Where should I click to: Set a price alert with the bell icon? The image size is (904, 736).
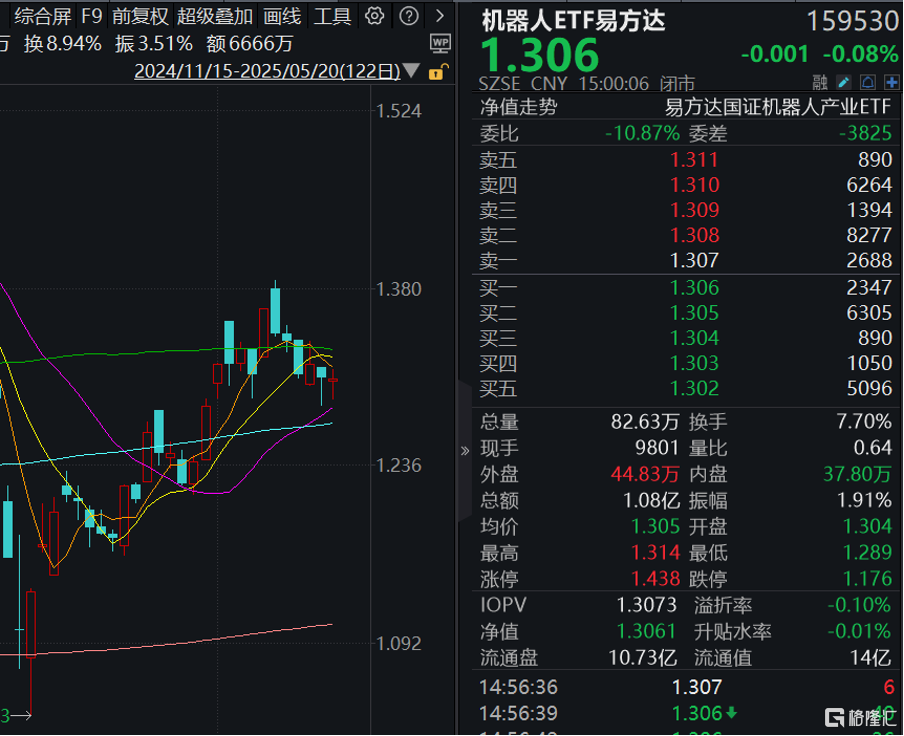(868, 83)
